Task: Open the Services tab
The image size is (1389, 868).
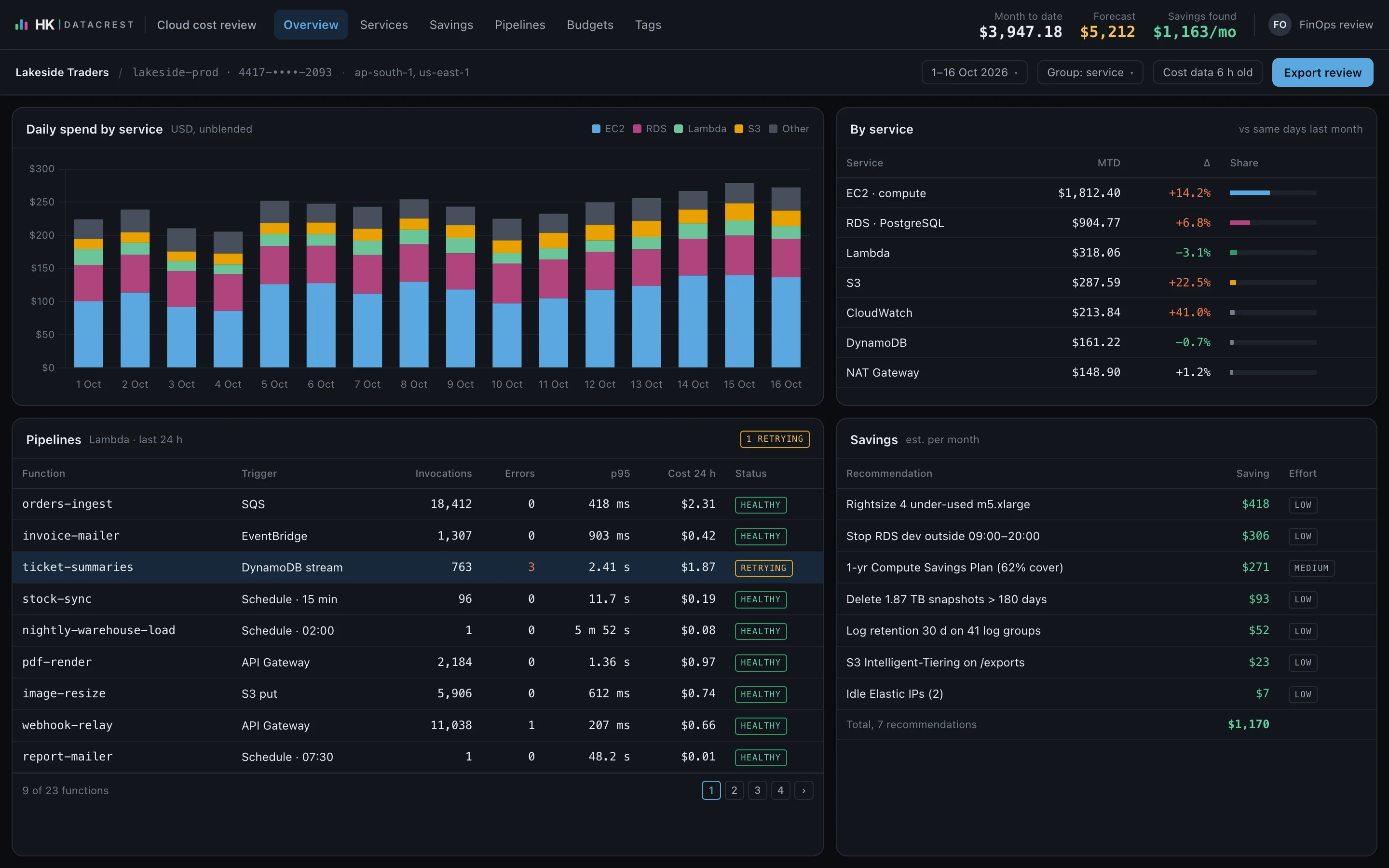Action: coord(384,25)
